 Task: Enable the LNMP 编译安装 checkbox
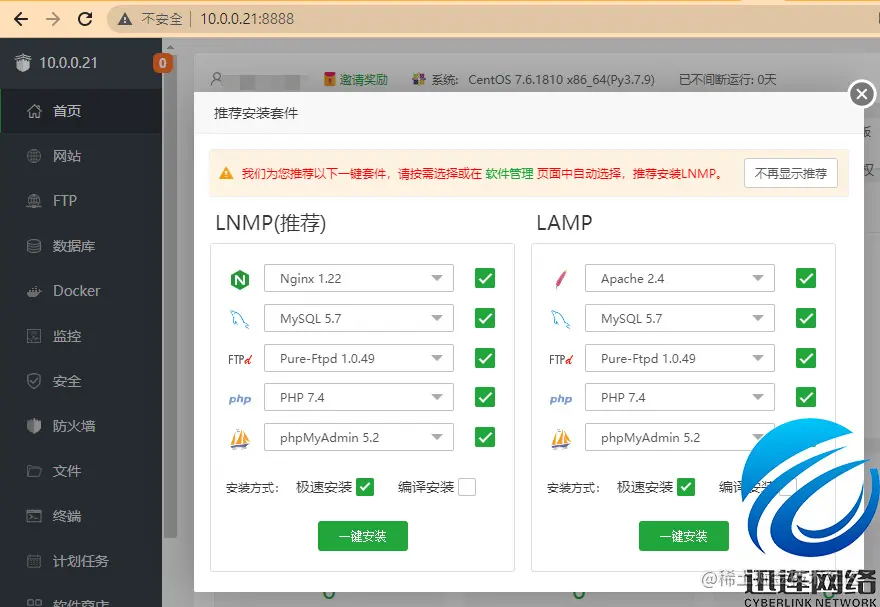coord(467,487)
